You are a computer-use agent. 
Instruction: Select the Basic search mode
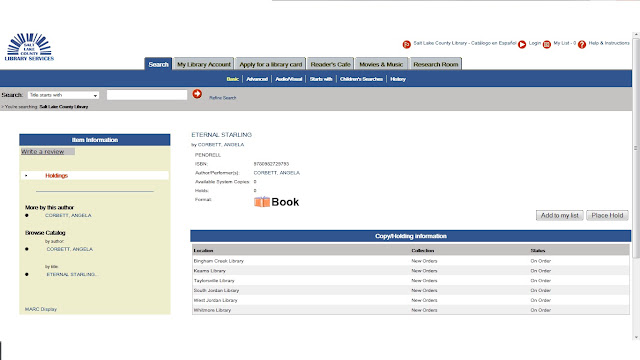click(233, 79)
